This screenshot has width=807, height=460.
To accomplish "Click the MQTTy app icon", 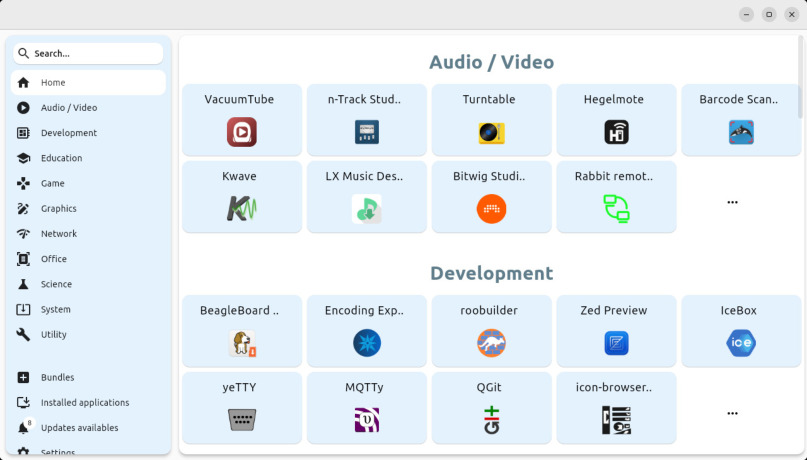I will 366,419.
